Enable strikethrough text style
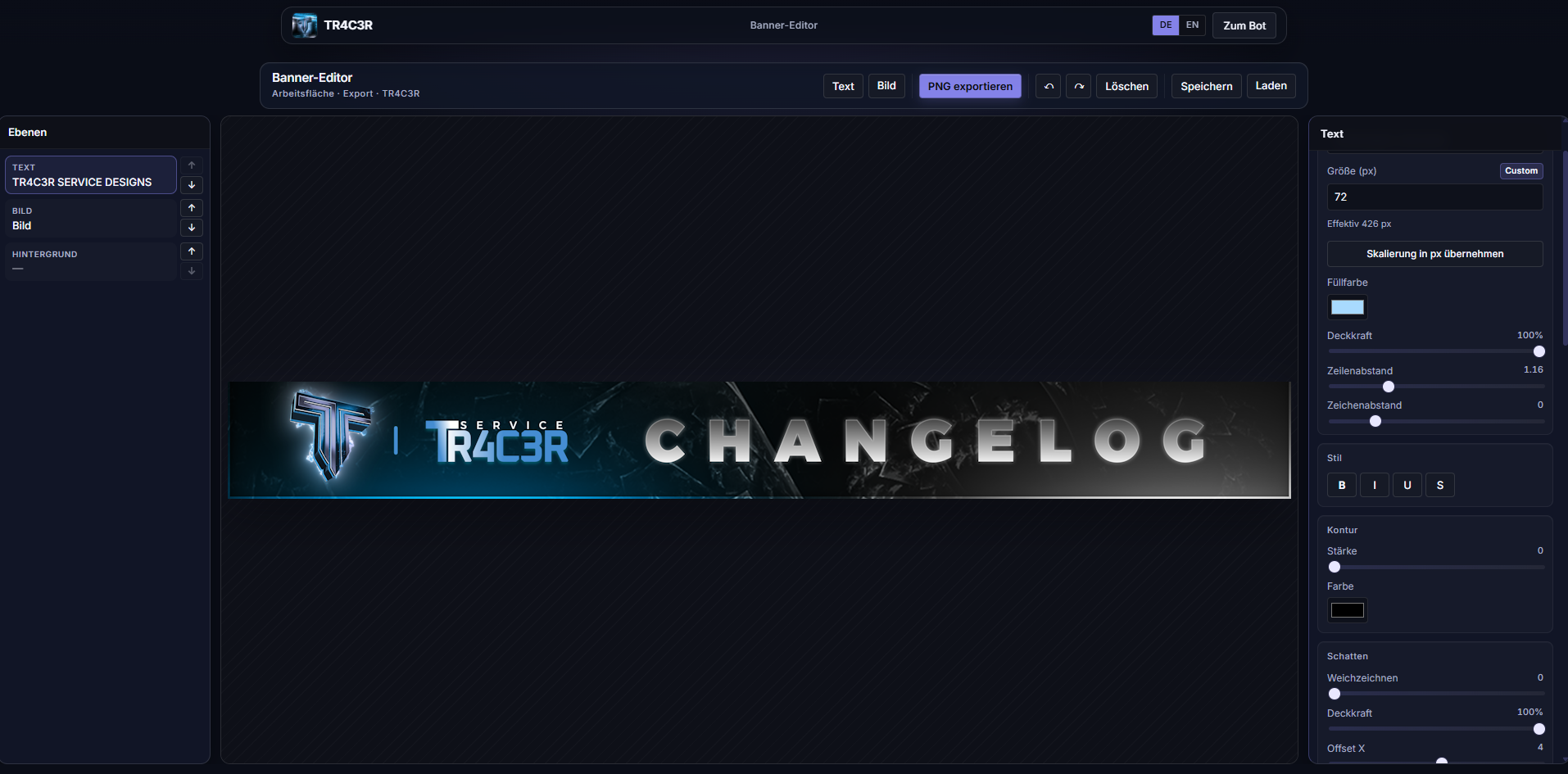Viewport: 1568px width, 774px height. [x=1439, y=485]
